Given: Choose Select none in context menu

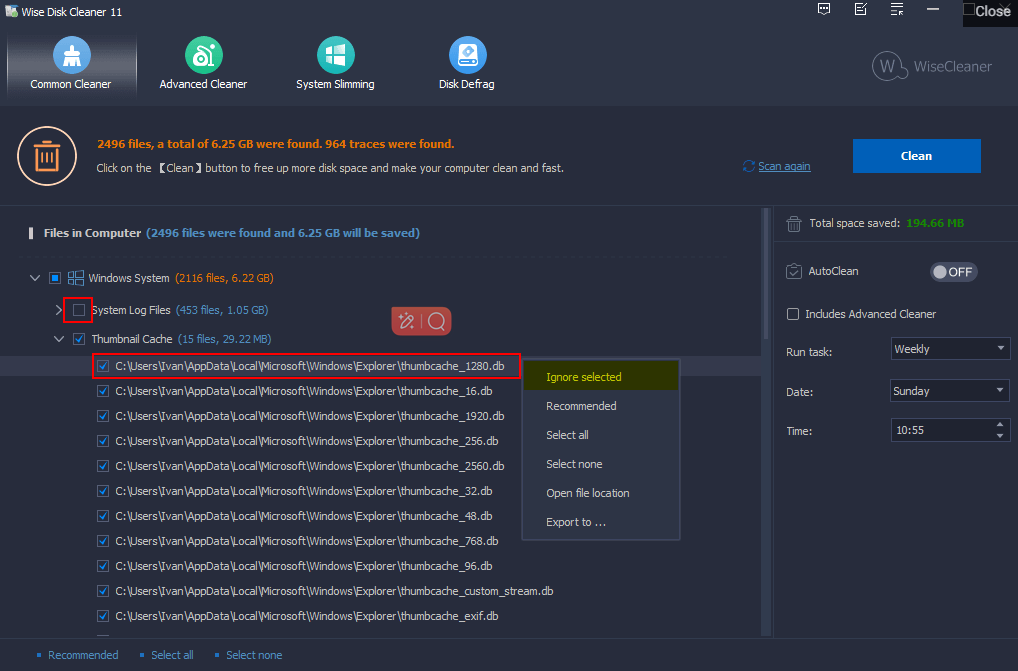Looking at the screenshot, I should [x=601, y=464].
